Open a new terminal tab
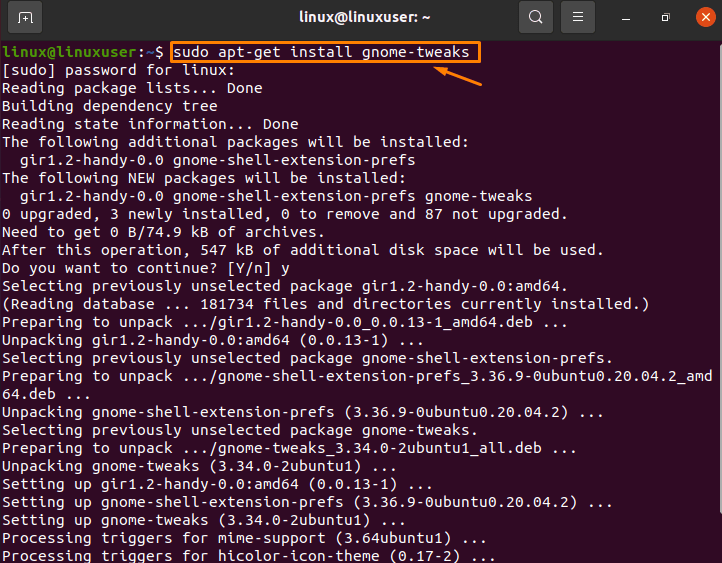722x563 pixels. pos(25,17)
